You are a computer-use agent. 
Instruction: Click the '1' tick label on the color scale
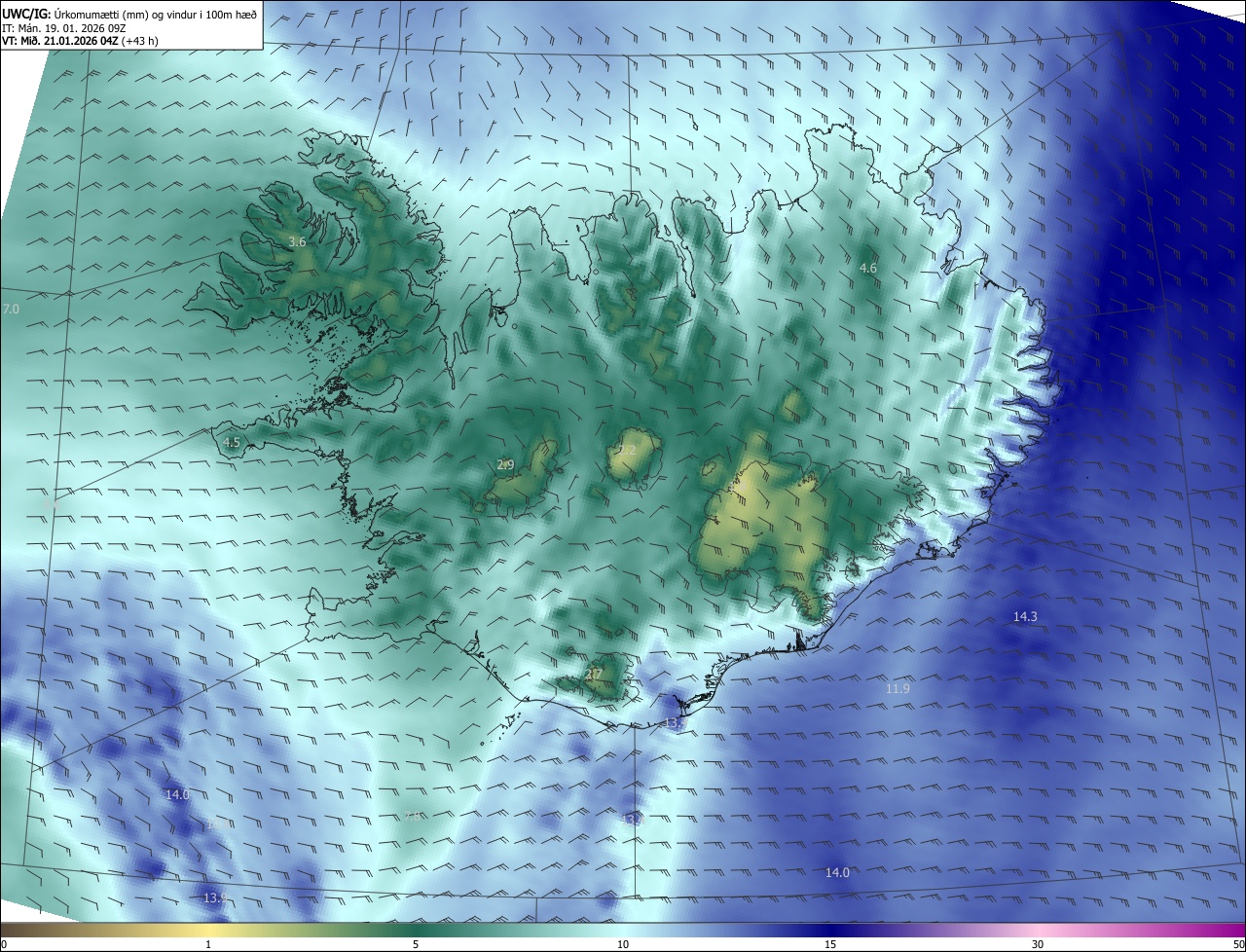click(208, 944)
